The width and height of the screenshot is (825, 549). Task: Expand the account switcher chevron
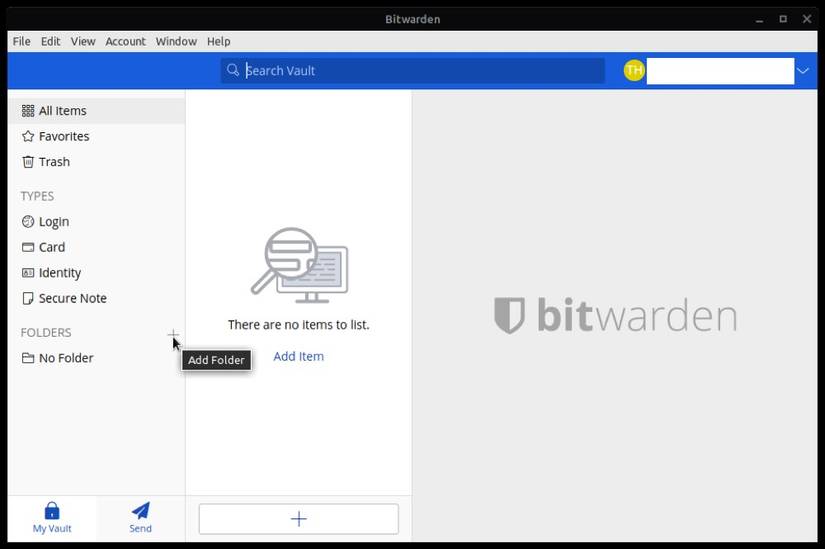click(802, 71)
